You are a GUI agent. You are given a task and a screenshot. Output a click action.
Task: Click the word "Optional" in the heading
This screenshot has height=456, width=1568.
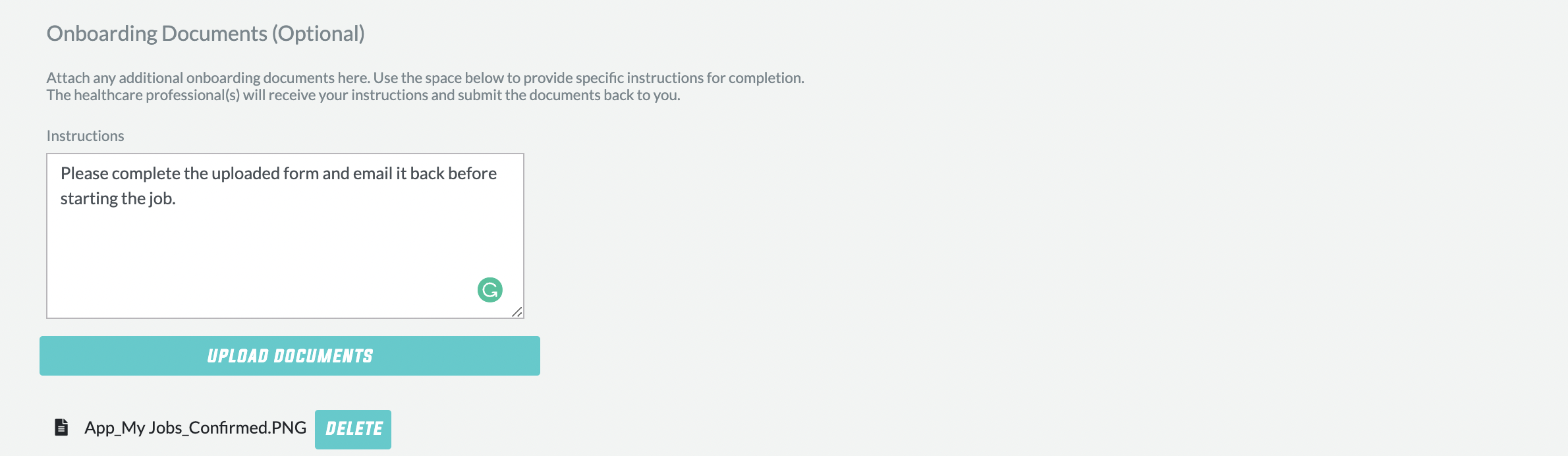point(319,34)
